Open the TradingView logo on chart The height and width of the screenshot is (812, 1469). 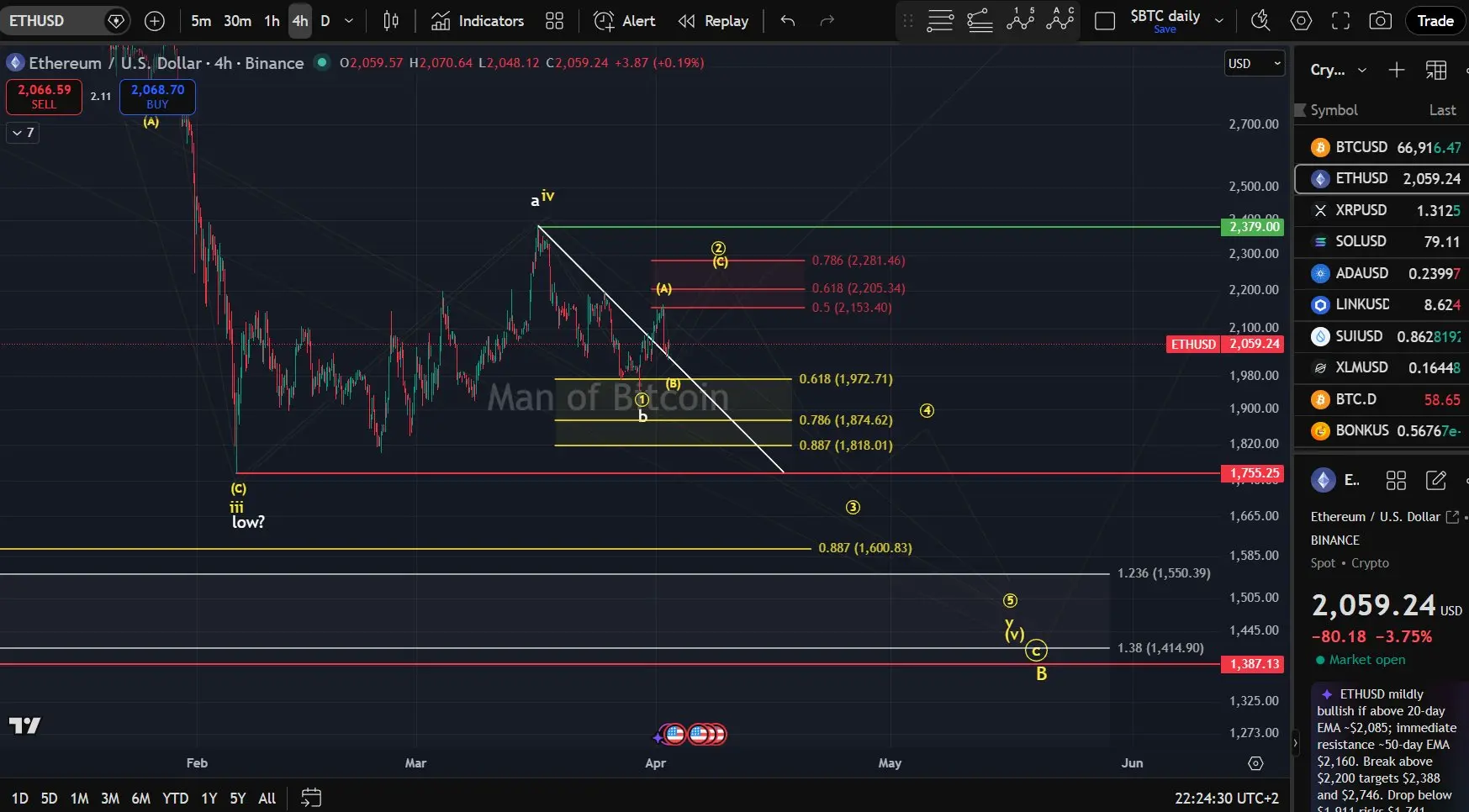[24, 725]
